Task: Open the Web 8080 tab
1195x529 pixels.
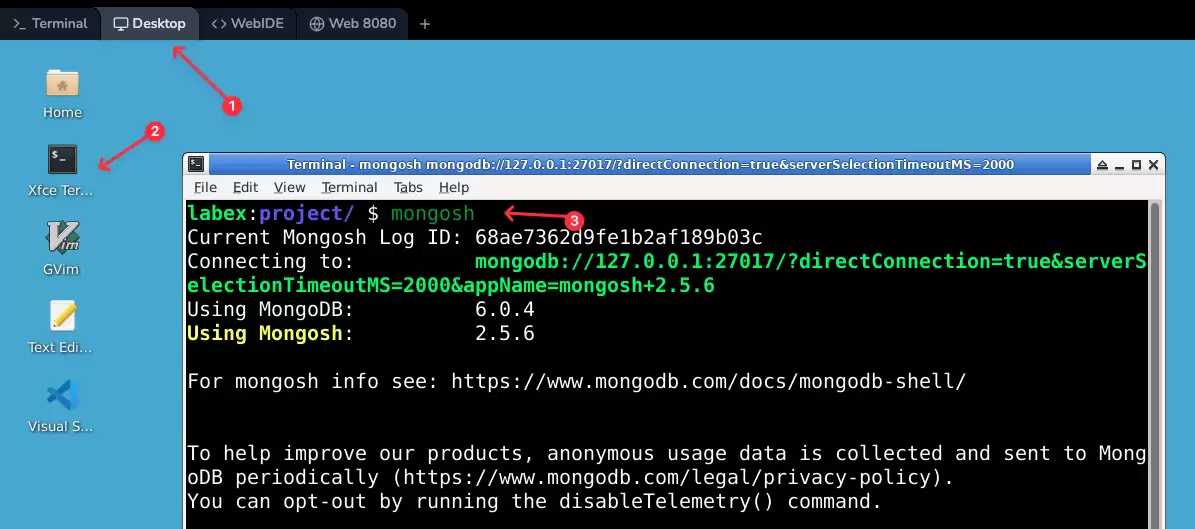Action: point(353,24)
